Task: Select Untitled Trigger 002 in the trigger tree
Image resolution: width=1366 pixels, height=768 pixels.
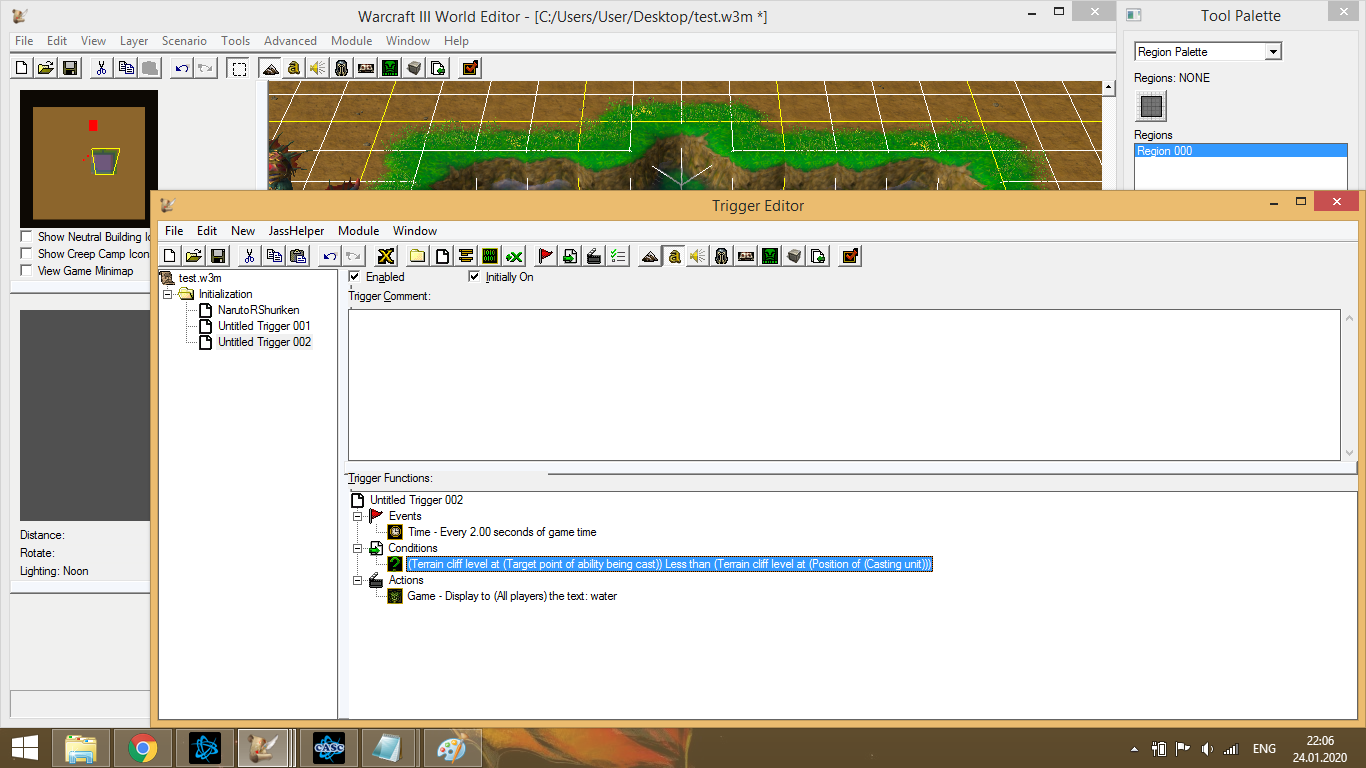Action: [264, 342]
